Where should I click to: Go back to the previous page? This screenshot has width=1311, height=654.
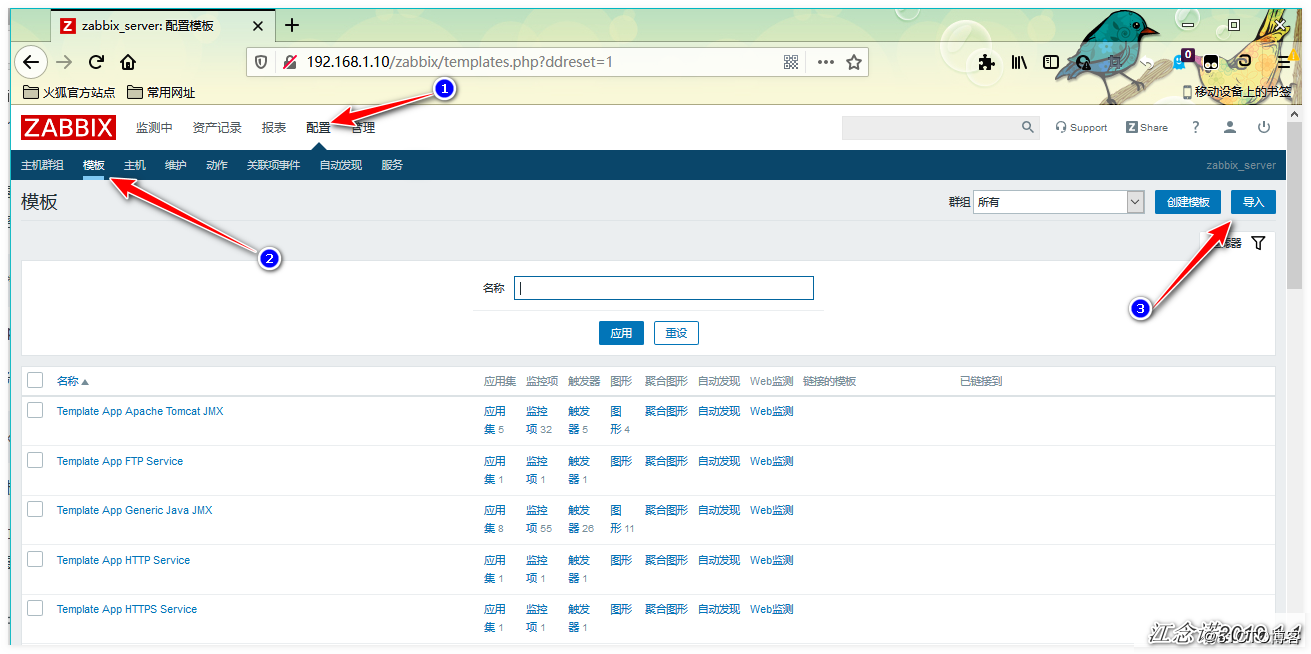(x=31, y=62)
